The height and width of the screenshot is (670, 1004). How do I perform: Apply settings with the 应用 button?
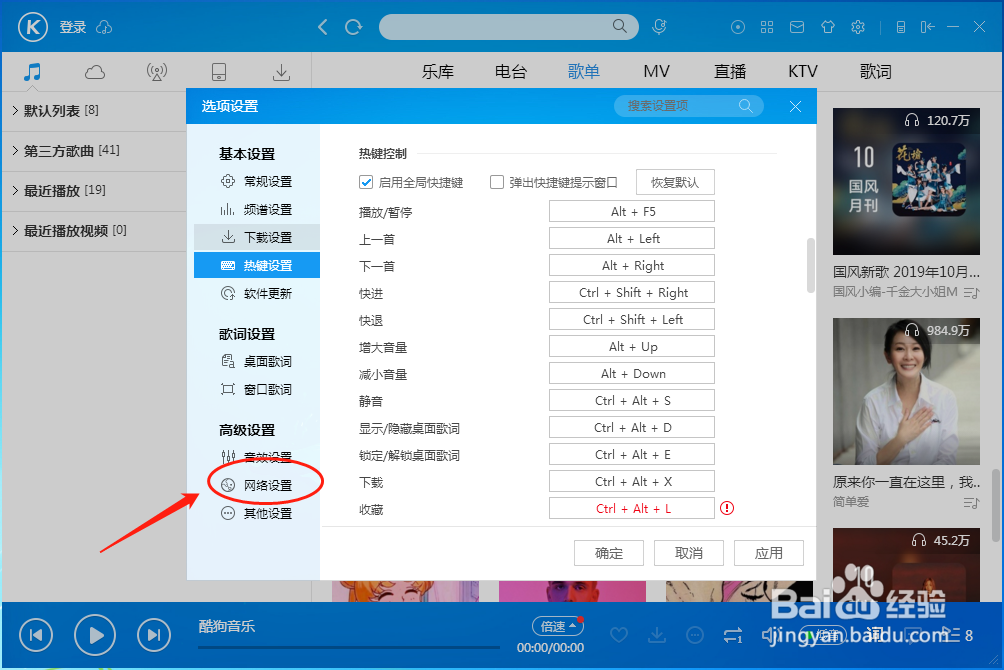click(x=768, y=552)
